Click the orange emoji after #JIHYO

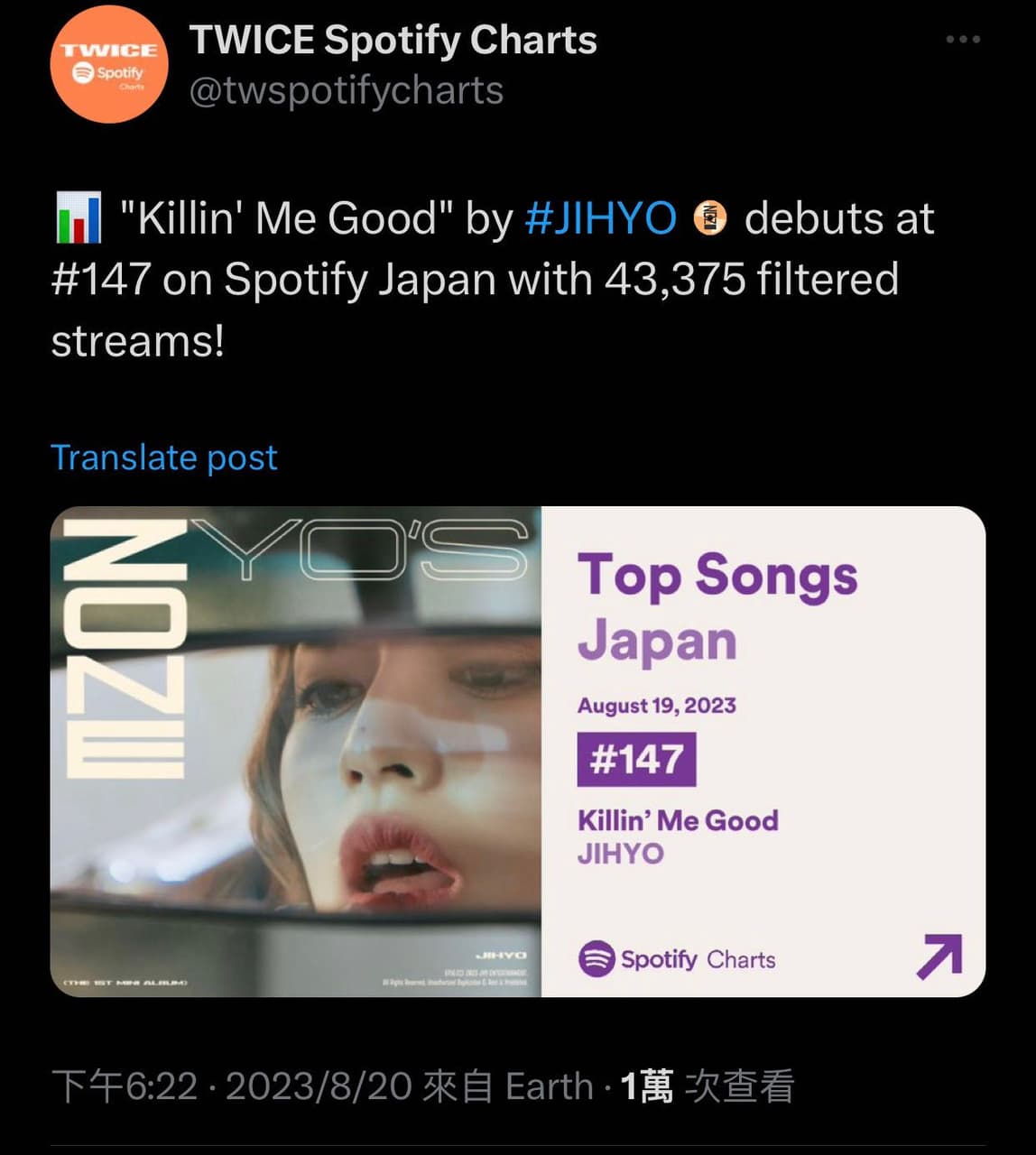(x=709, y=219)
